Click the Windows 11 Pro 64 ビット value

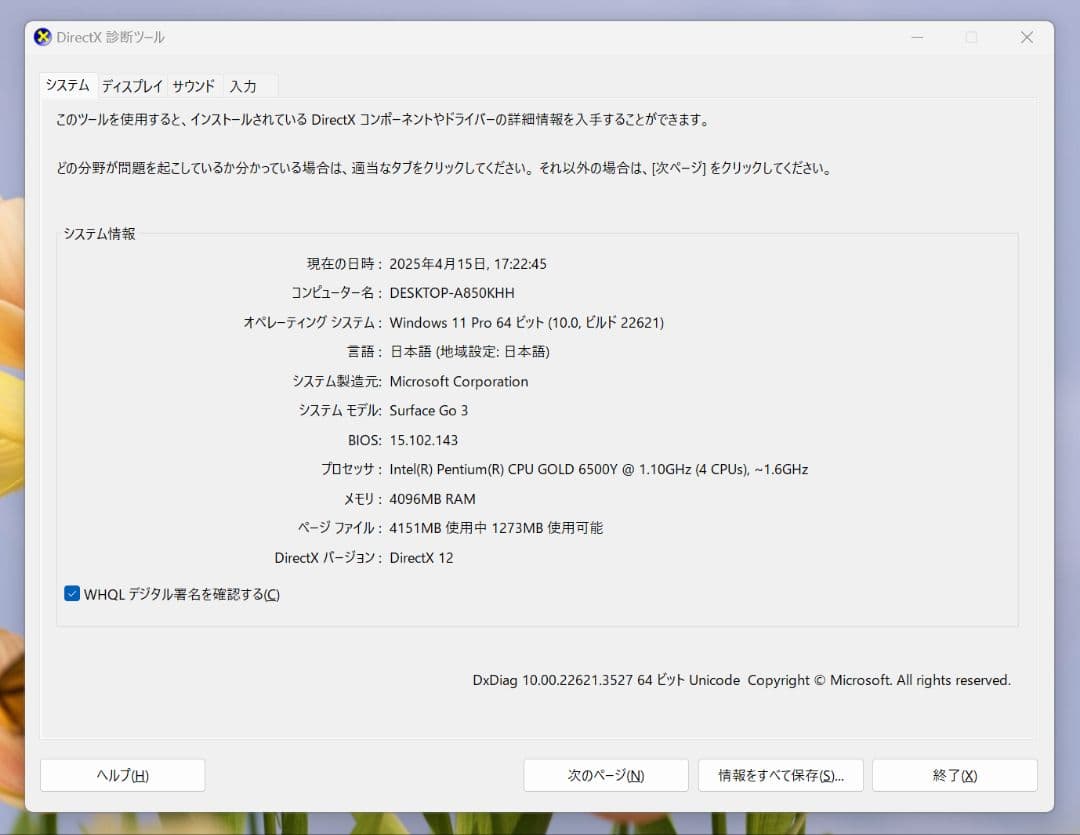[526, 322]
